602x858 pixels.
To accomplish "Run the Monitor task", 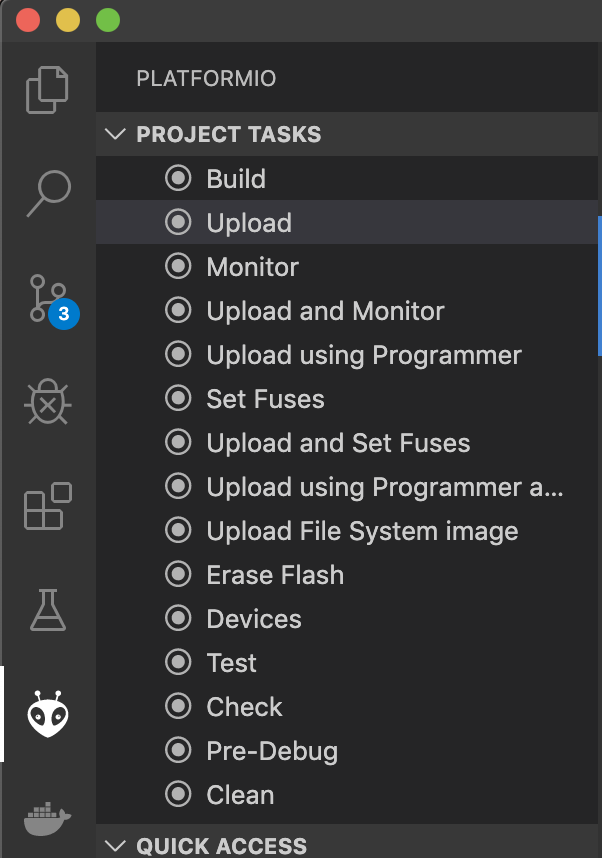I will [x=347, y=266].
